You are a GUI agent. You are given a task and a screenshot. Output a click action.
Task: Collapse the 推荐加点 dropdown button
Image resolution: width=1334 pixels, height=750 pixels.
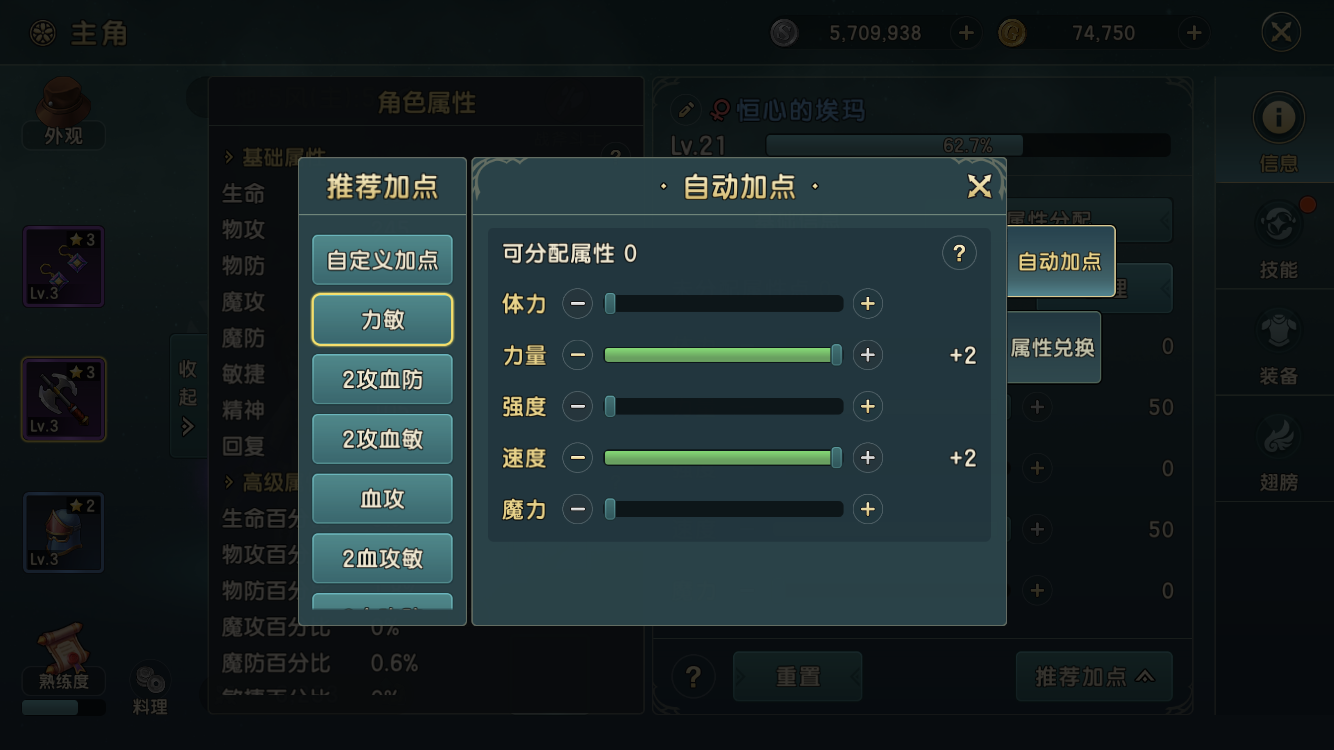(1094, 677)
